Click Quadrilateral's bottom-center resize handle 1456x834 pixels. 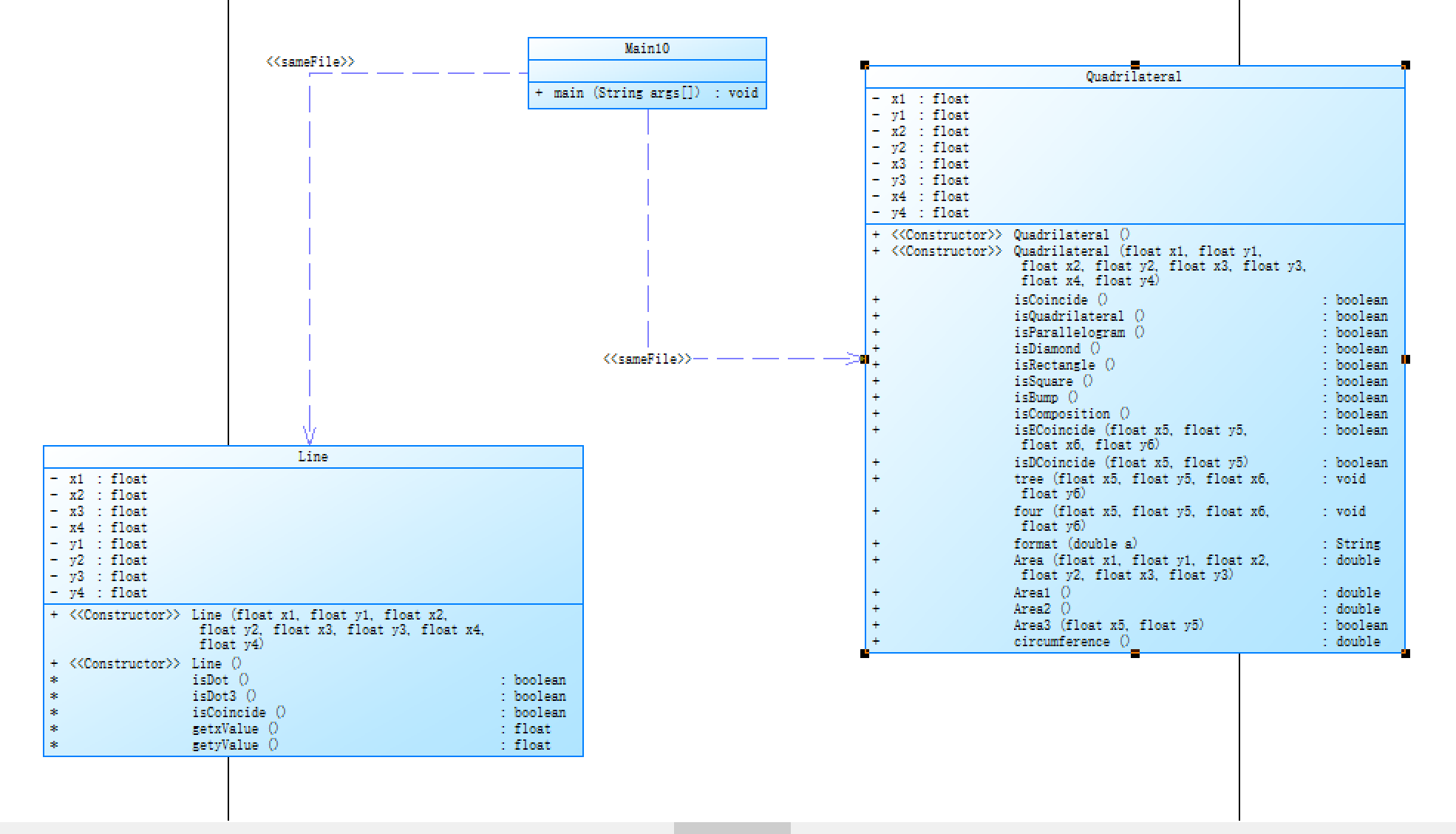(x=1135, y=653)
